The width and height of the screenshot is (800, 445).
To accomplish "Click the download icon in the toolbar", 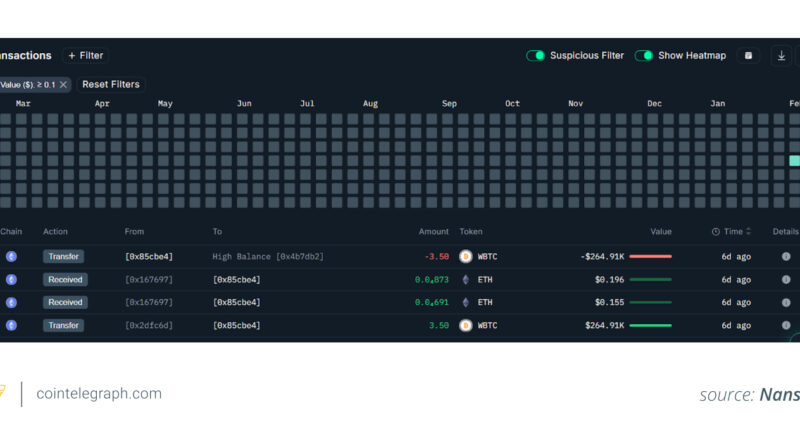I will pyautogui.click(x=781, y=56).
